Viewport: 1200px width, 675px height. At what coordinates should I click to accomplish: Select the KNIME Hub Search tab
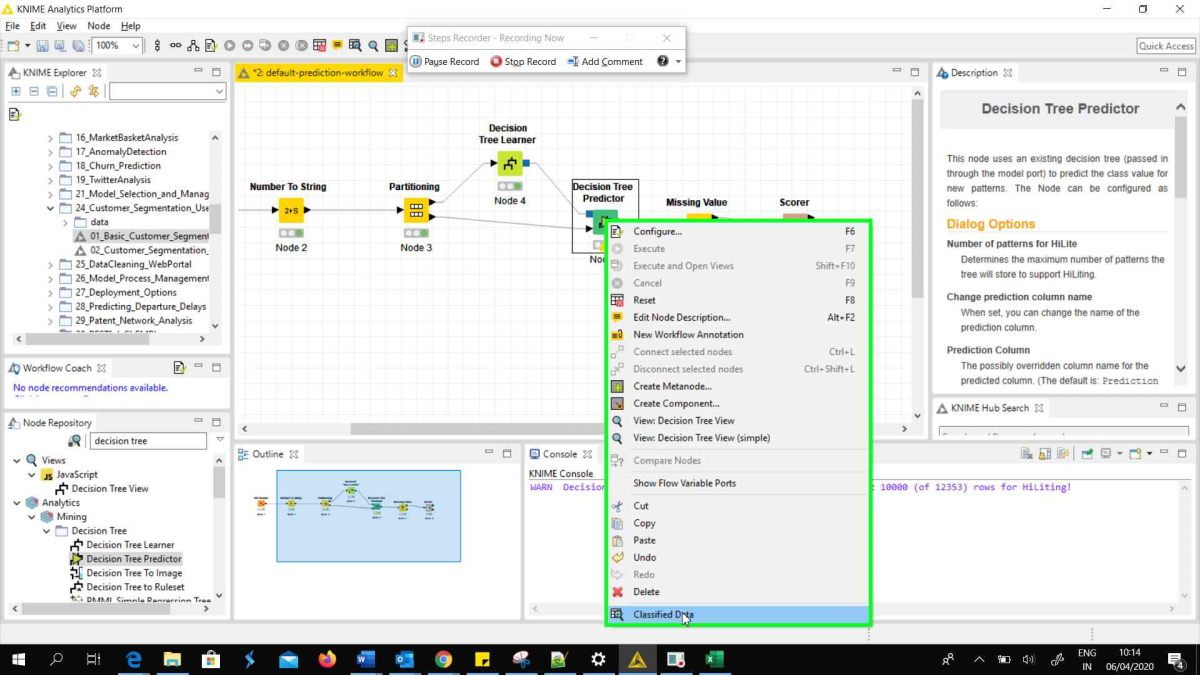click(x=989, y=408)
